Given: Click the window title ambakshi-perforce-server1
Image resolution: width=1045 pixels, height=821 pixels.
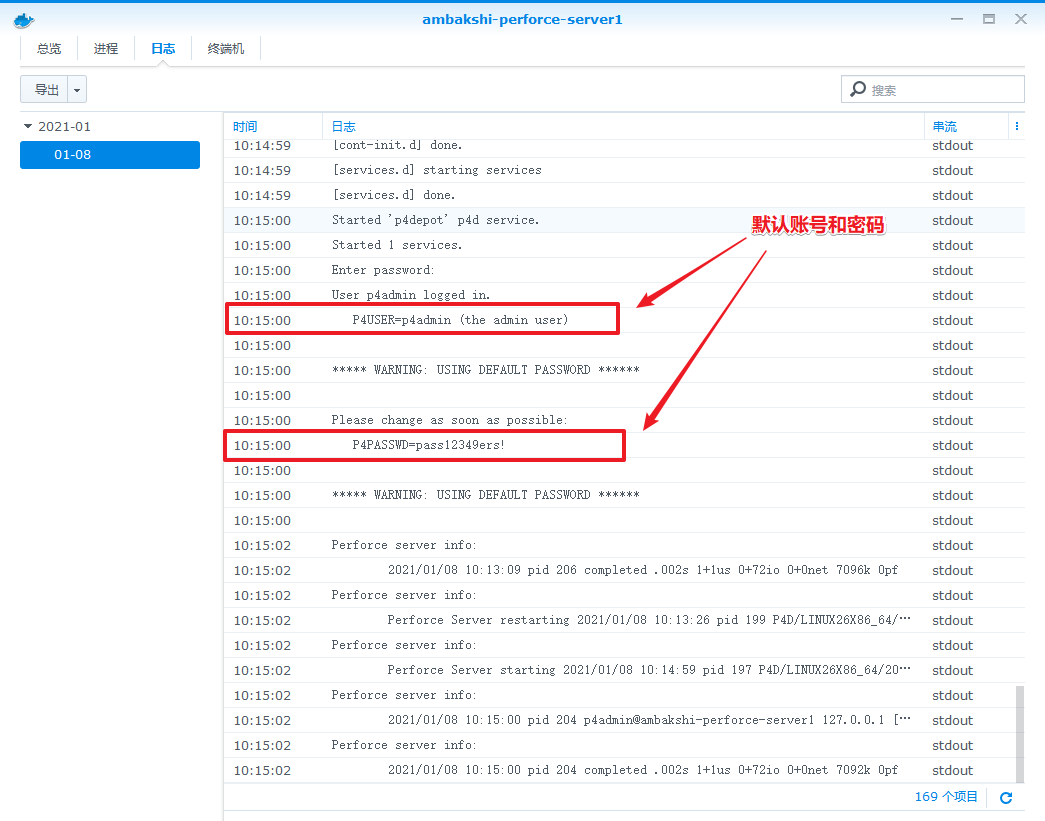Looking at the screenshot, I should 522,19.
